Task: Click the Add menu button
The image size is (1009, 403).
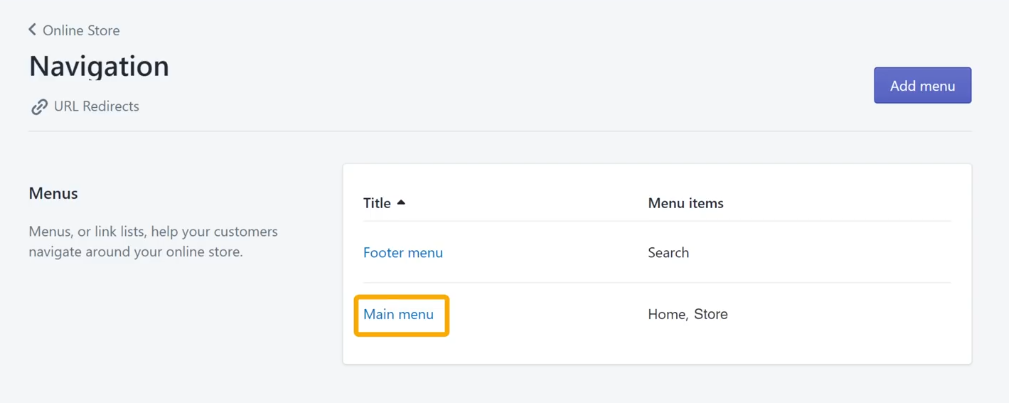Action: (922, 85)
